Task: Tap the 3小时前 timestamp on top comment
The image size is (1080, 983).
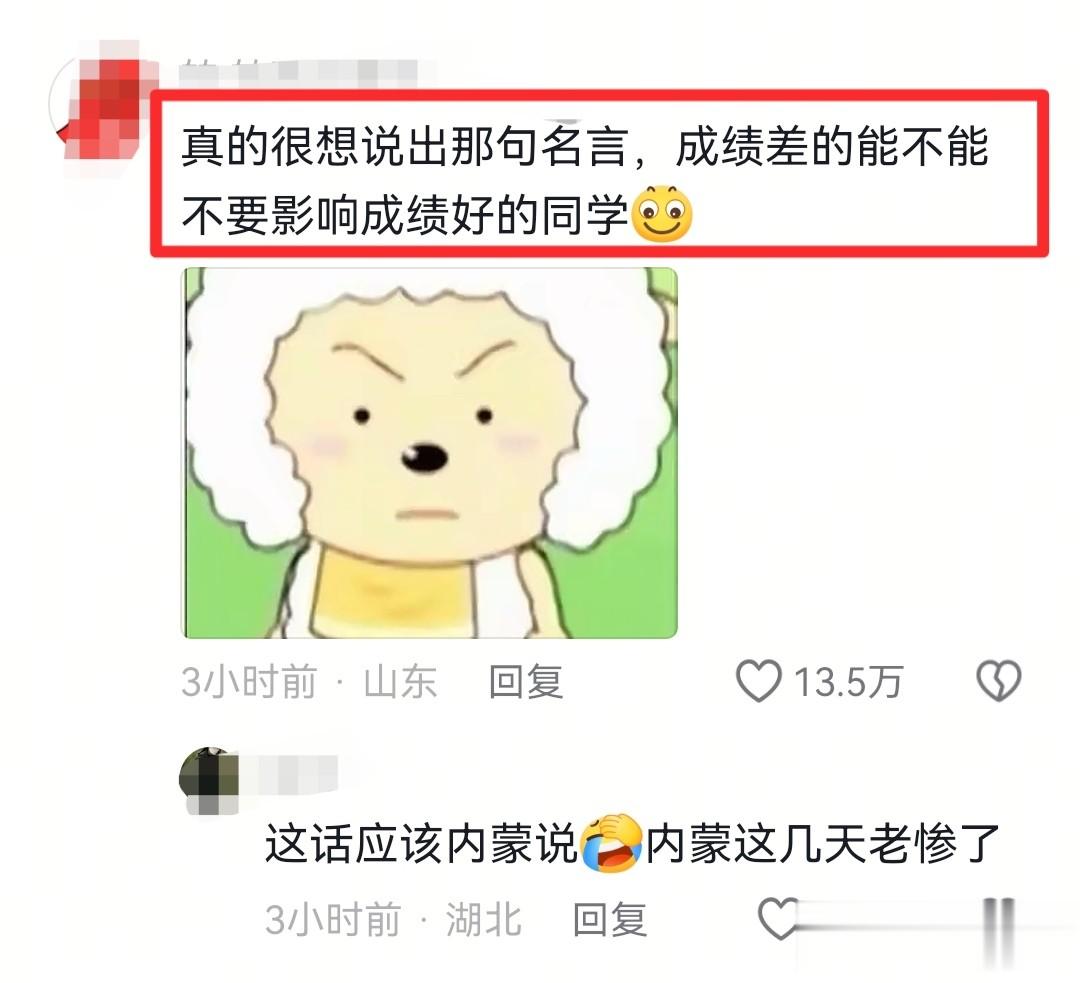Action: point(249,682)
